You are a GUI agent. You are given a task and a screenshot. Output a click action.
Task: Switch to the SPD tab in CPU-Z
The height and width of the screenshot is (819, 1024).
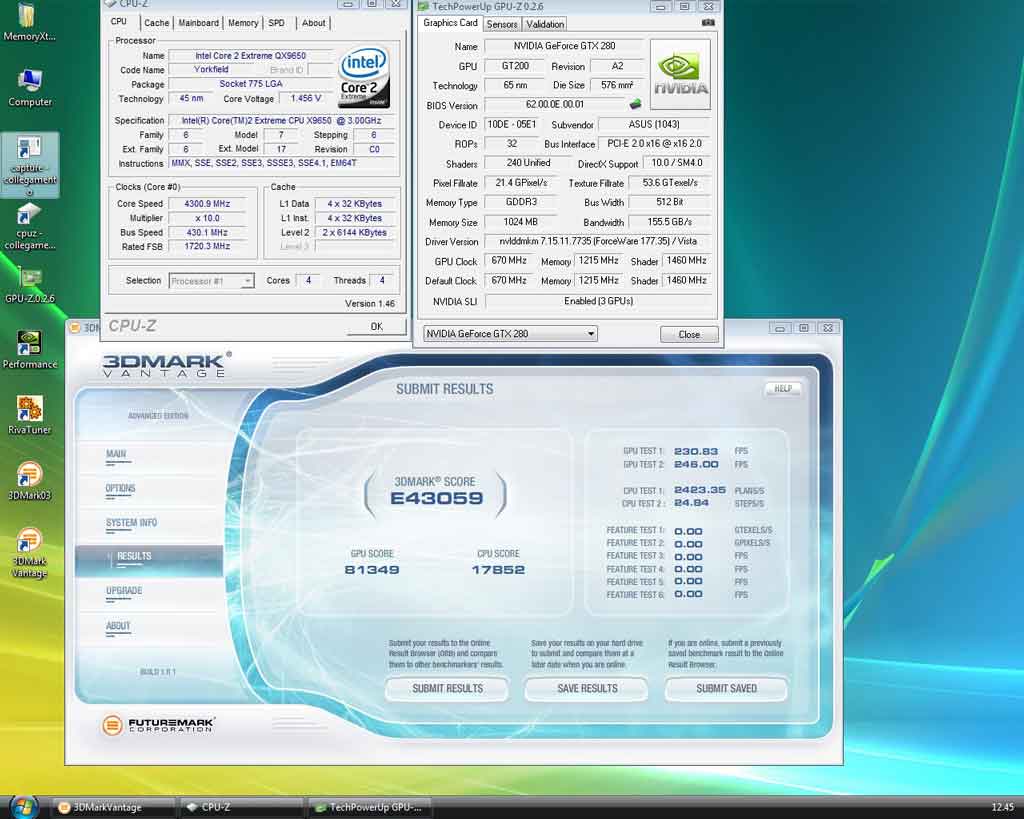[277, 23]
